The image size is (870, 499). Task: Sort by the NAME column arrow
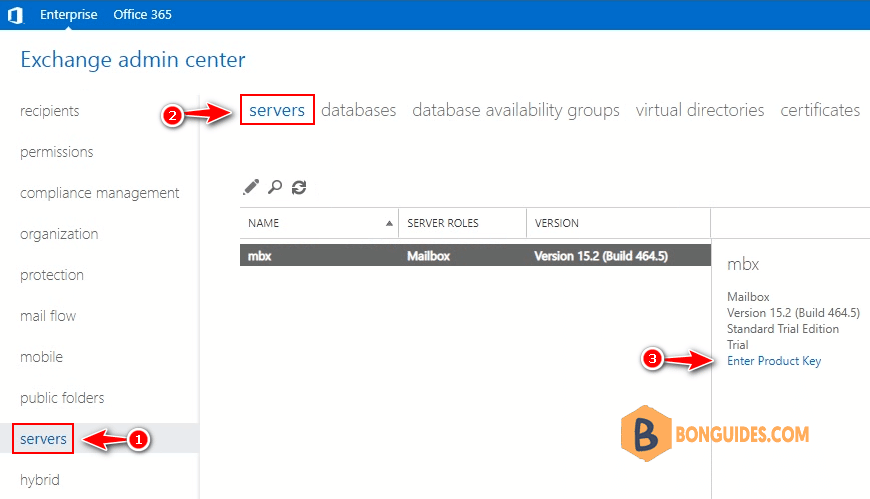(389, 223)
